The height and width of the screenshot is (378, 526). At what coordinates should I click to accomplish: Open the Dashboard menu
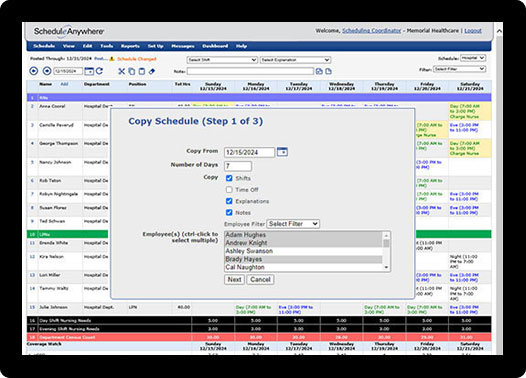(215, 46)
